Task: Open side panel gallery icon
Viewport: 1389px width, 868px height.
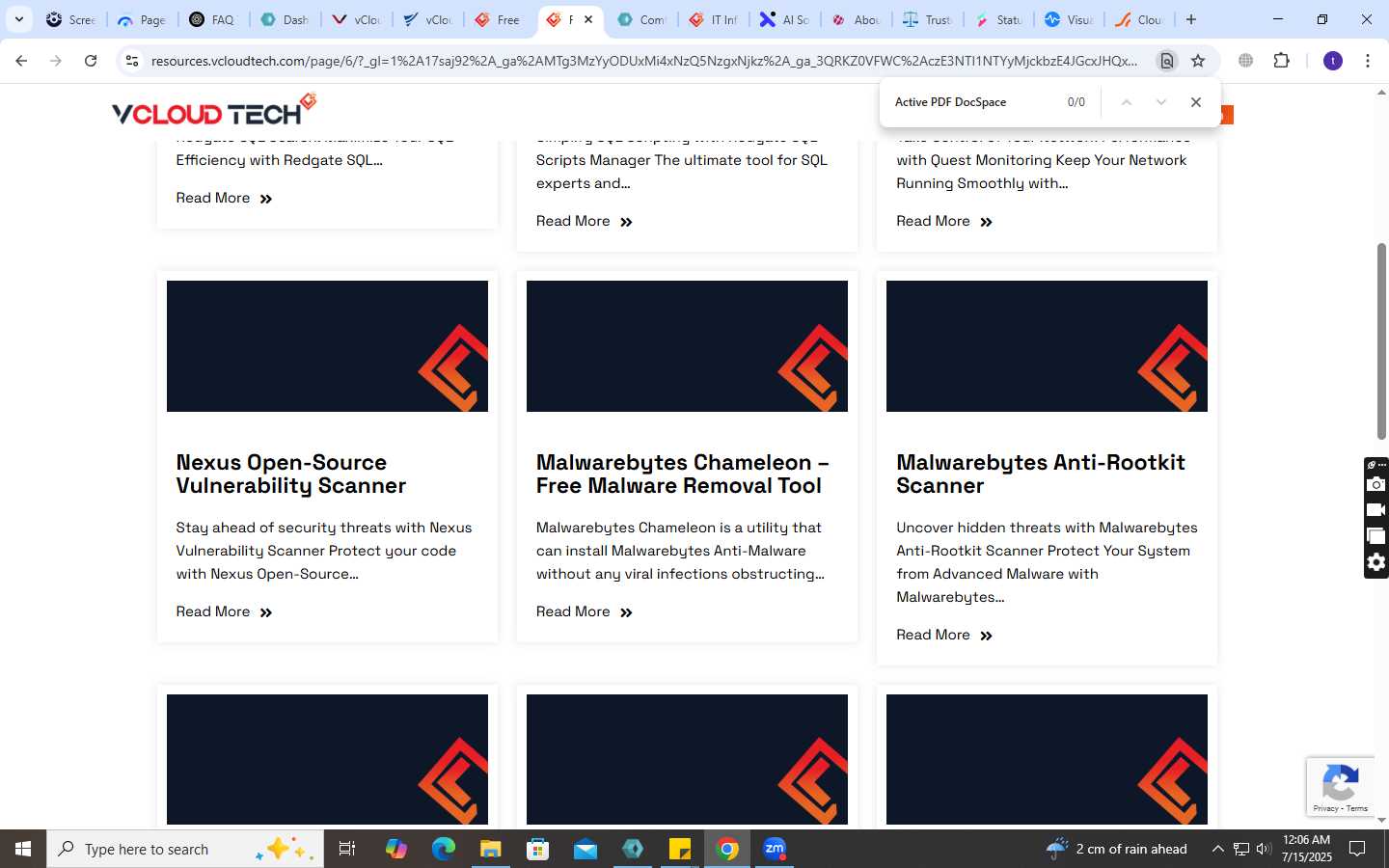Action: (1376, 536)
